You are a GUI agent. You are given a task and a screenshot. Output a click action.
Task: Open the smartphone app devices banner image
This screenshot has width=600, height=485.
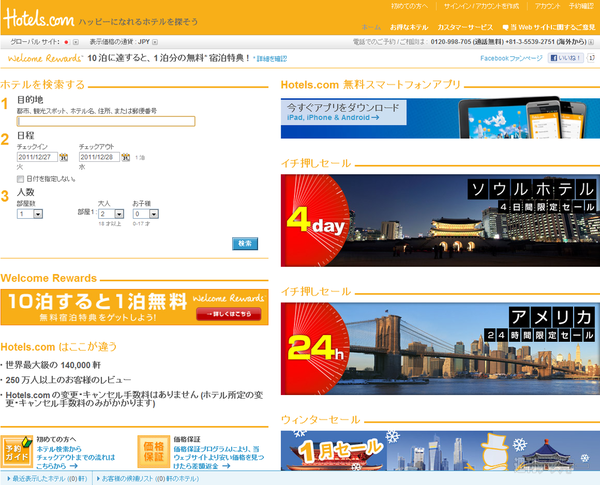click(x=440, y=118)
